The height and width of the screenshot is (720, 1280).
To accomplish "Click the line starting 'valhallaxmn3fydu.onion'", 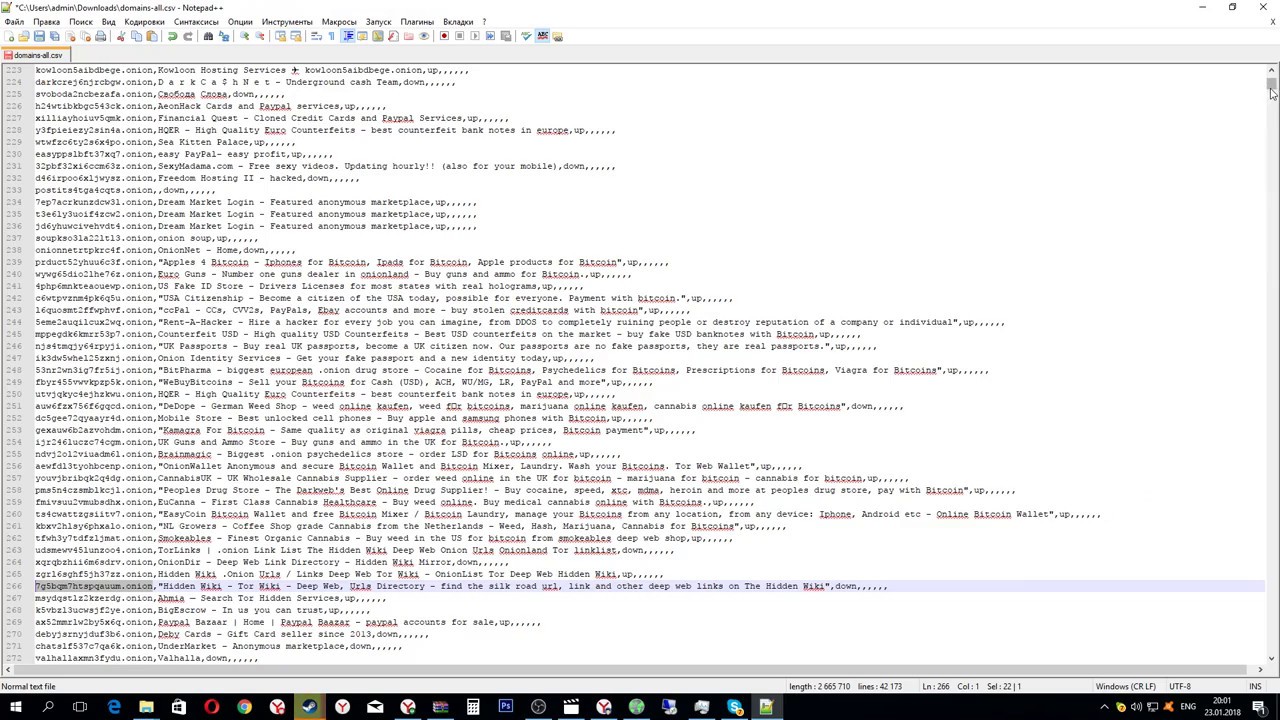I will point(146,658).
